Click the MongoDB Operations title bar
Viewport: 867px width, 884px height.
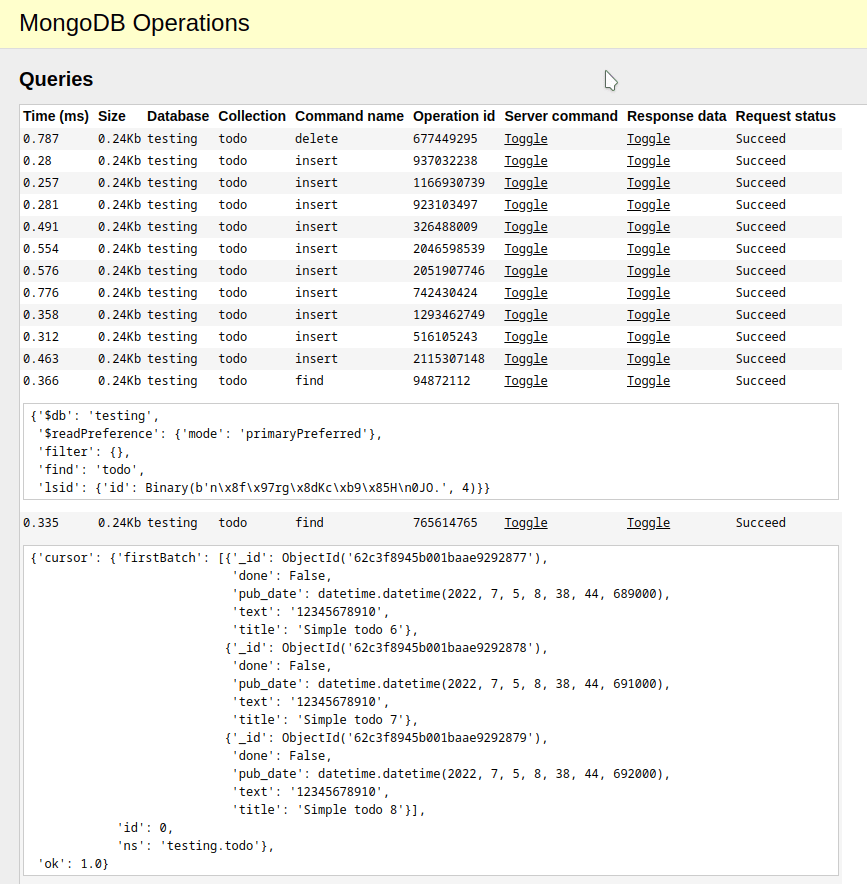(134, 22)
